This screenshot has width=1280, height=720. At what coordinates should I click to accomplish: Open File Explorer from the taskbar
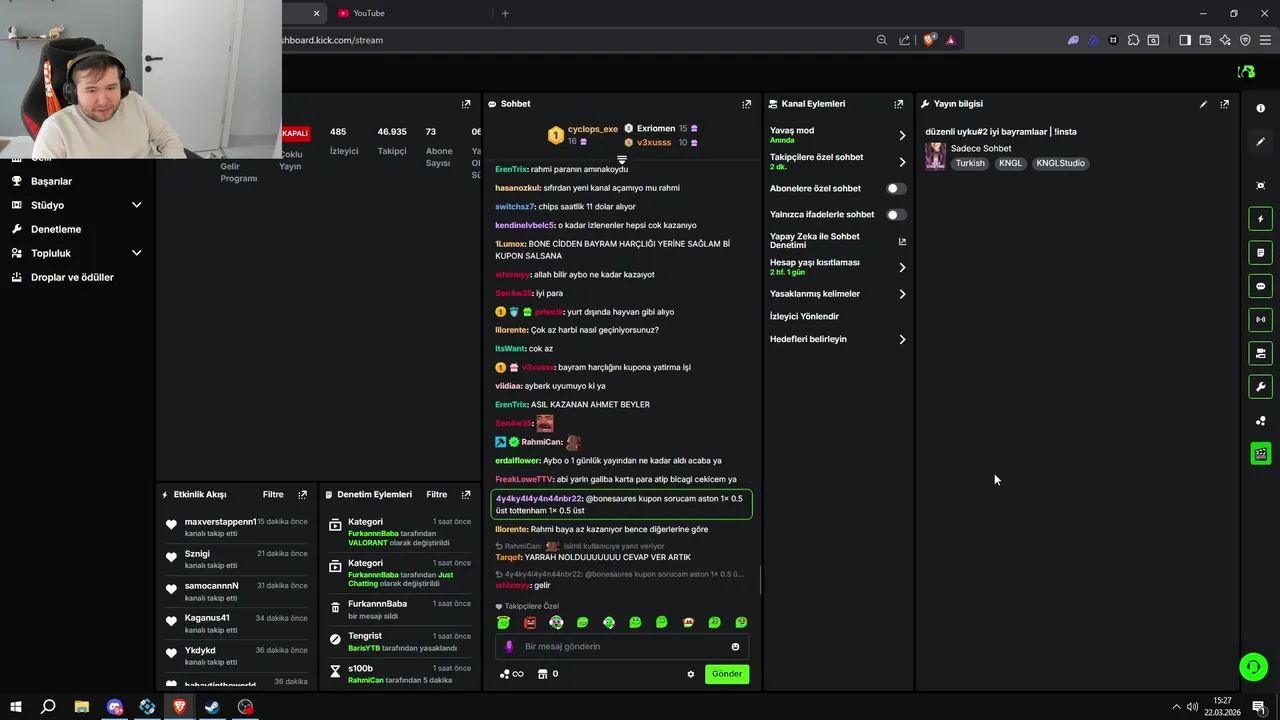(x=81, y=707)
